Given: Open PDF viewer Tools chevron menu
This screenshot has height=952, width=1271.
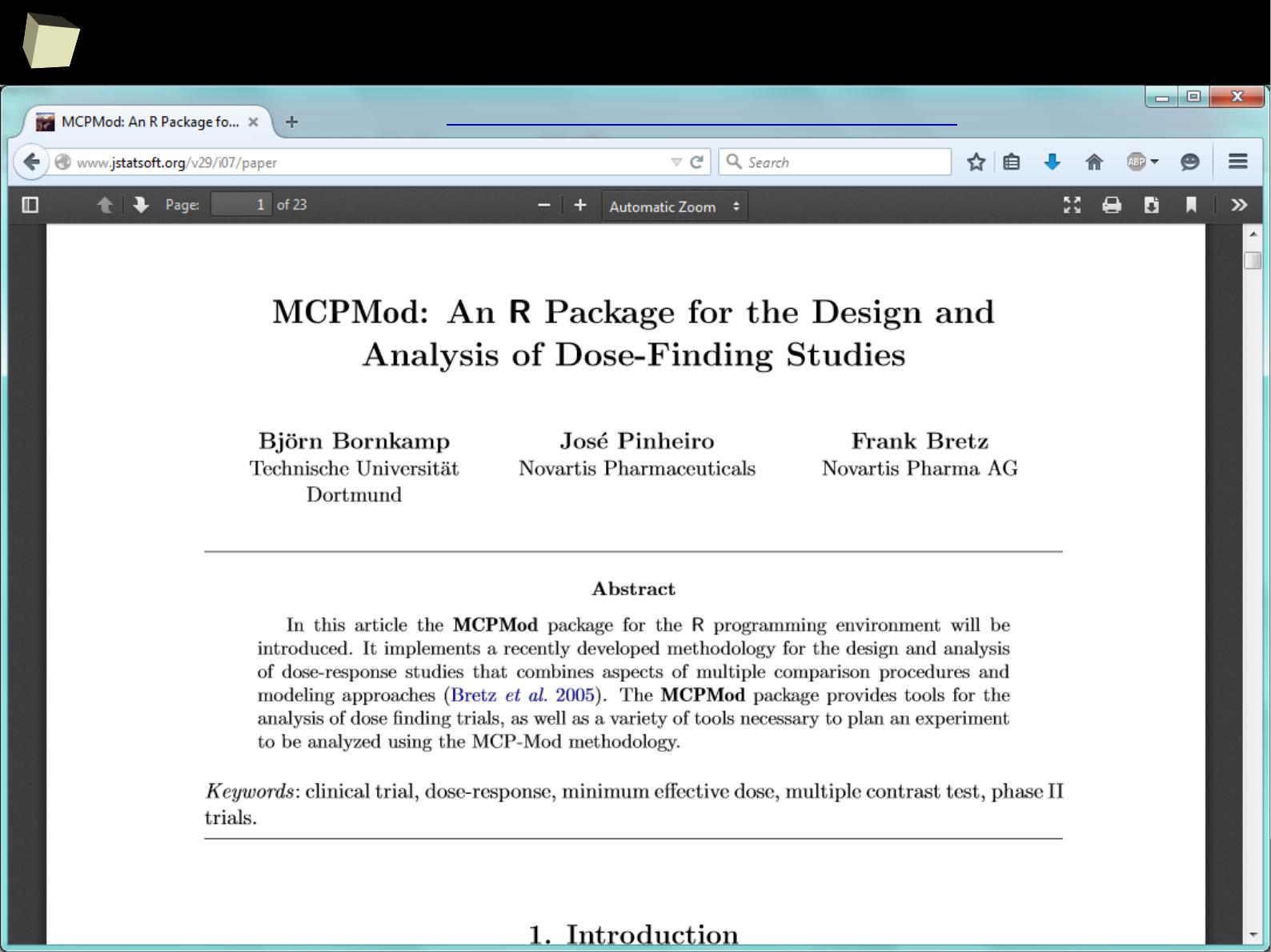Looking at the screenshot, I should 1239,206.
